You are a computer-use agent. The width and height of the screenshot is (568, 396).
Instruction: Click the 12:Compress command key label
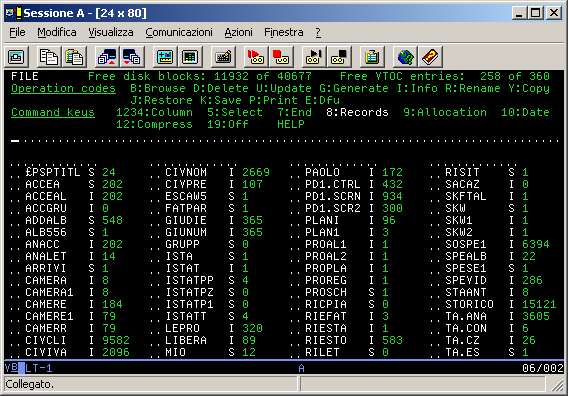pyautogui.click(x=154, y=124)
